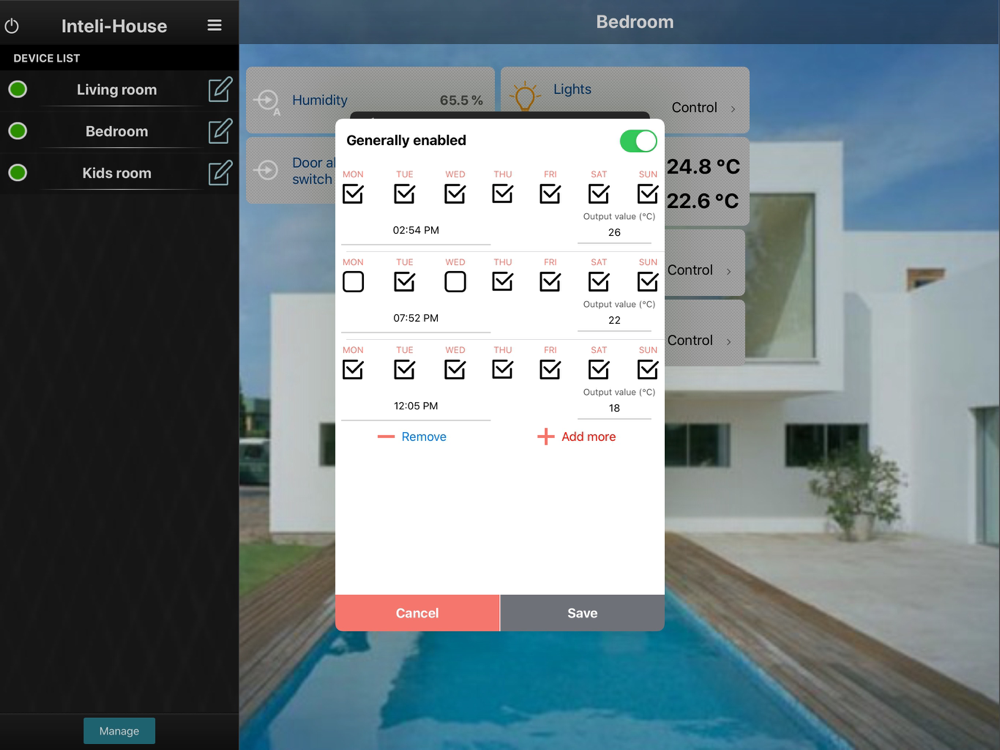
Task: Select Kids room in the device list
Action: 117,173
